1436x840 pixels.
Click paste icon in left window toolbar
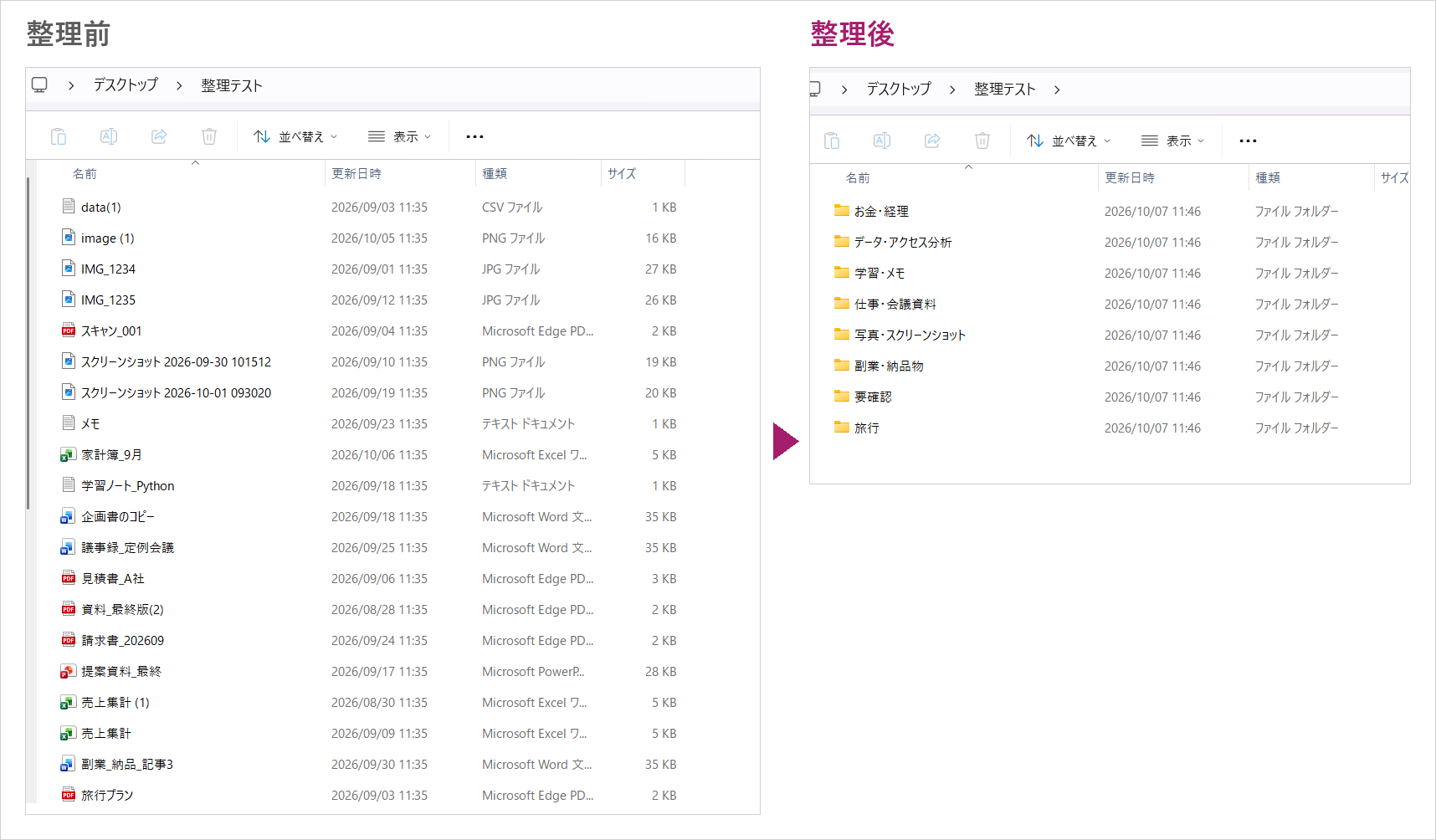[59, 136]
